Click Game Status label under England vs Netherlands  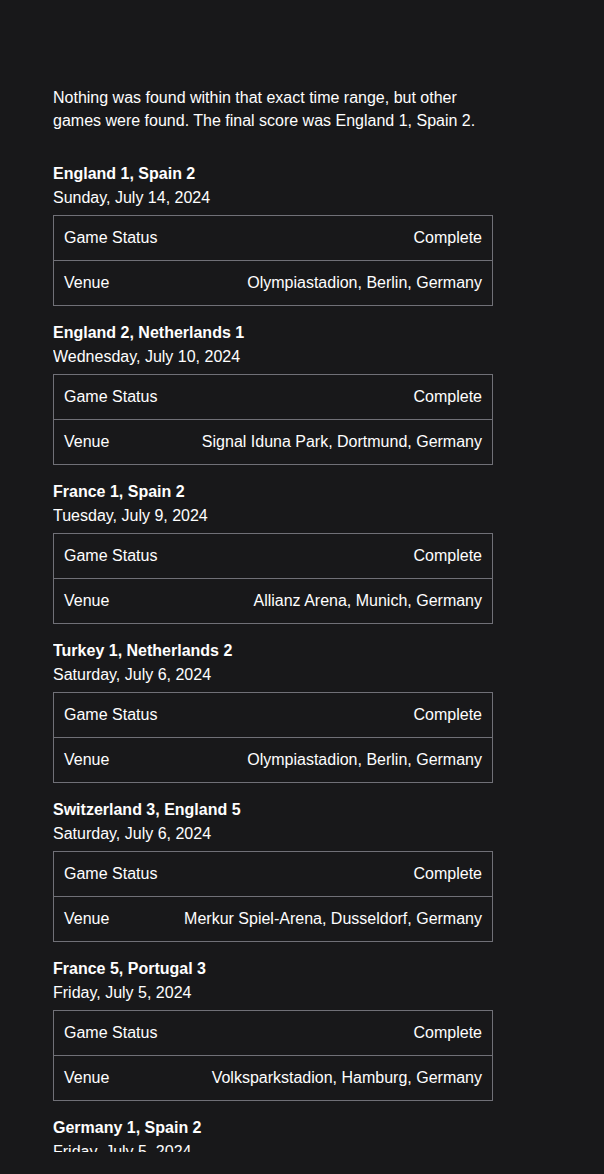tap(110, 396)
